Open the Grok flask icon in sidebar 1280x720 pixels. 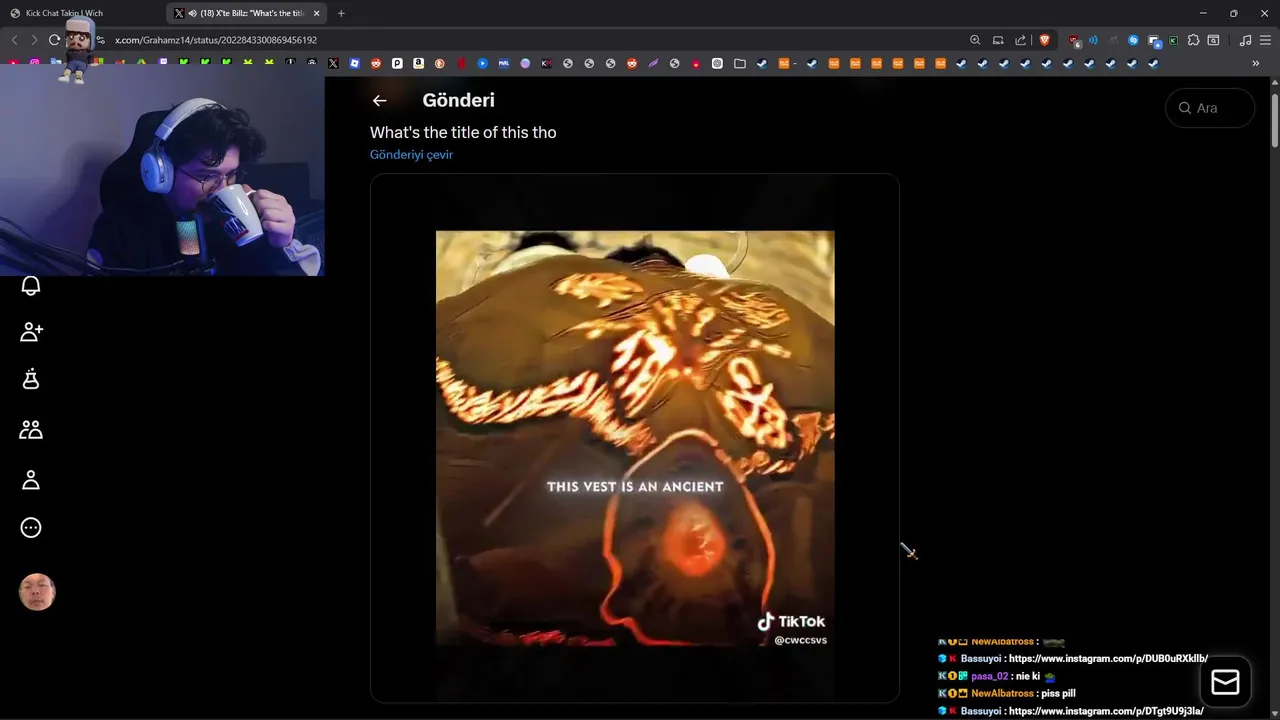point(31,379)
